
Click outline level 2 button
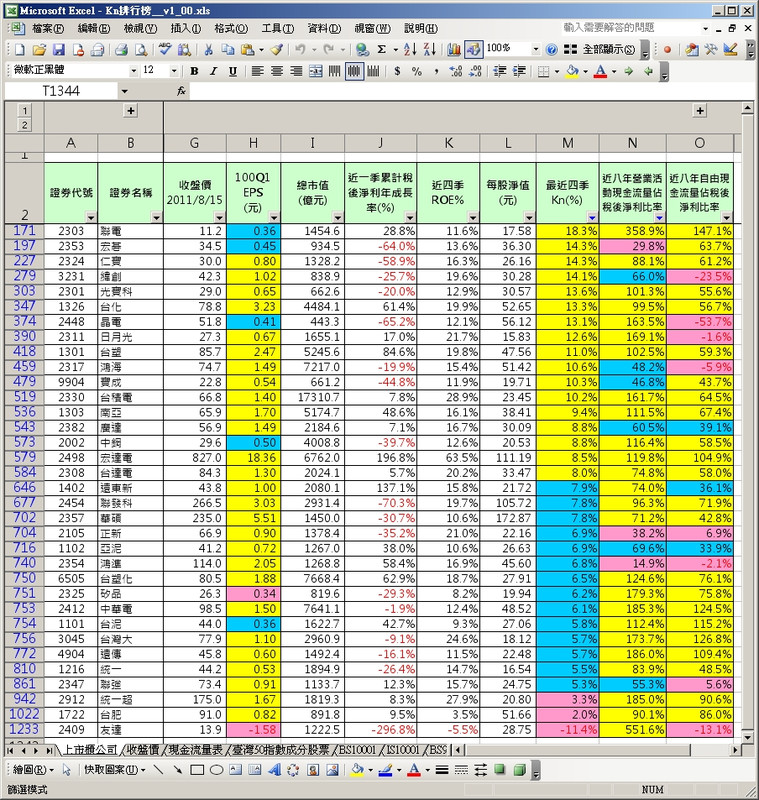point(24,125)
